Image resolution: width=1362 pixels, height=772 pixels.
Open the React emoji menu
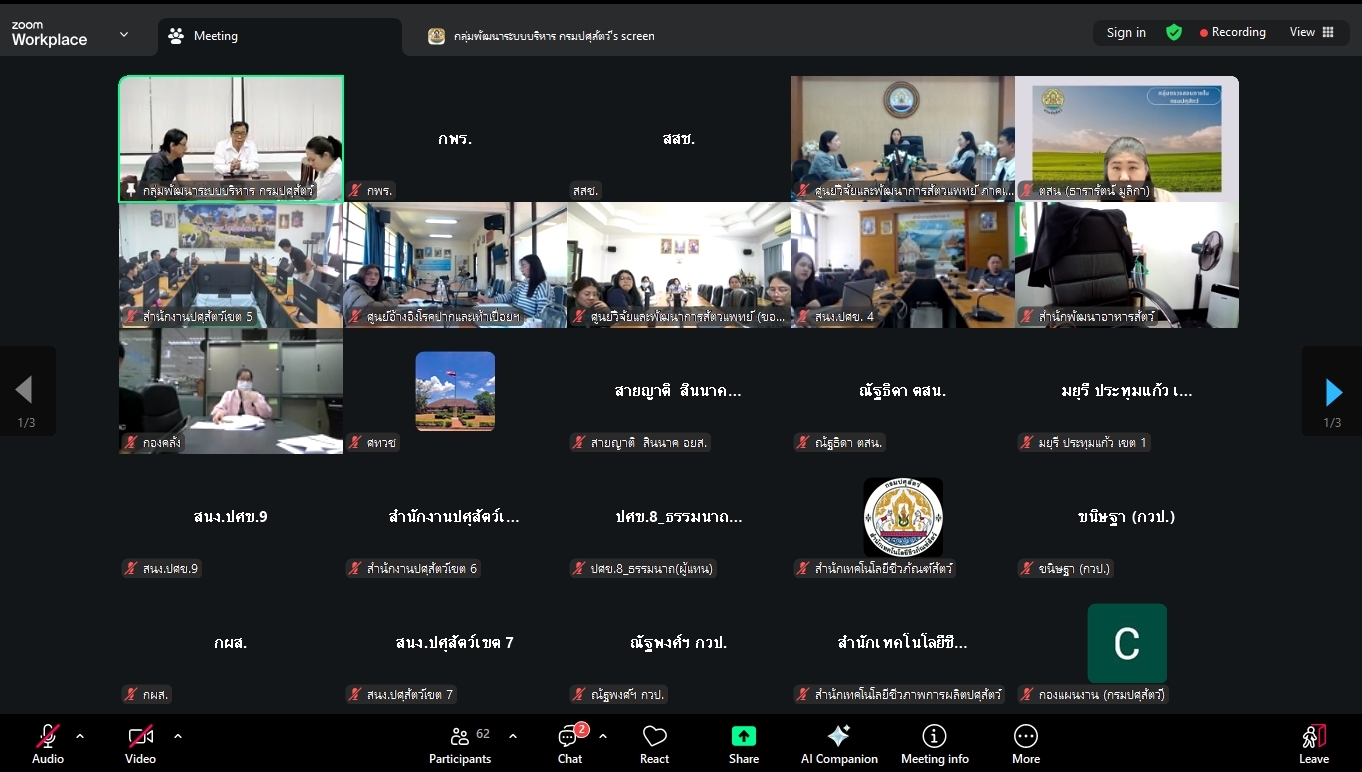click(655, 744)
